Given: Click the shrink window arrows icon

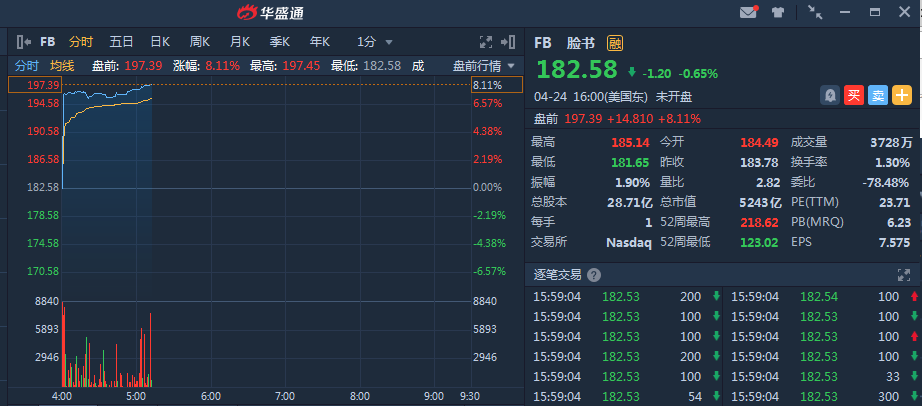Looking at the screenshot, I should tap(815, 13).
